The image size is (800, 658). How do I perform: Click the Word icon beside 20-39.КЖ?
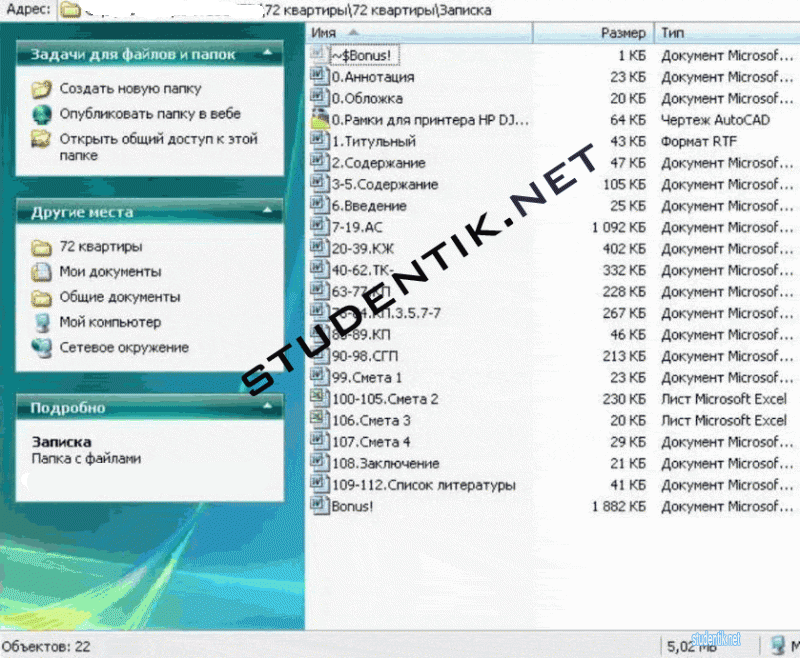320,247
